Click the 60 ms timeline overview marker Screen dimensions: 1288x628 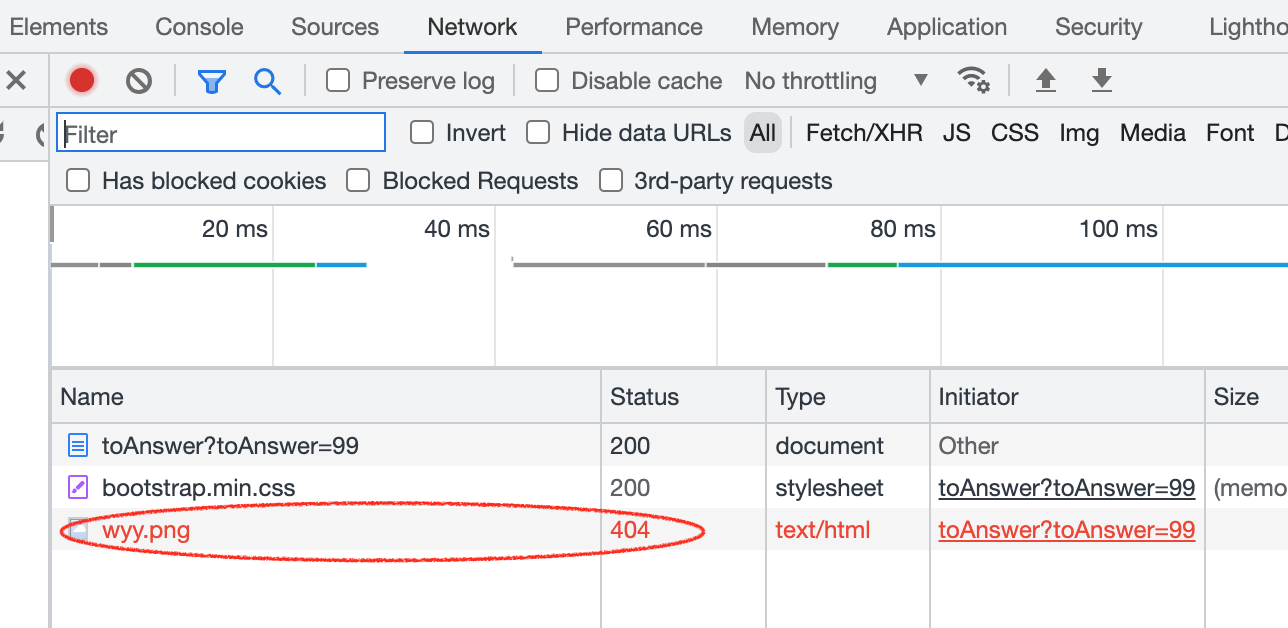pos(679,230)
